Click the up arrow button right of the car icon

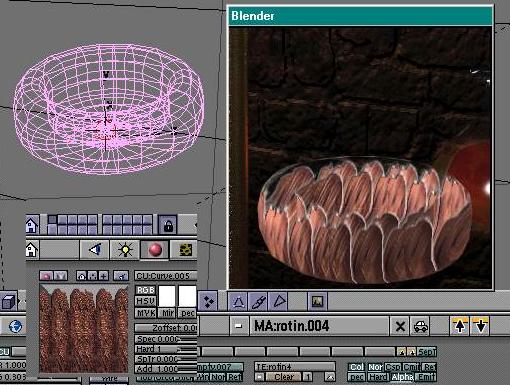tap(460, 326)
